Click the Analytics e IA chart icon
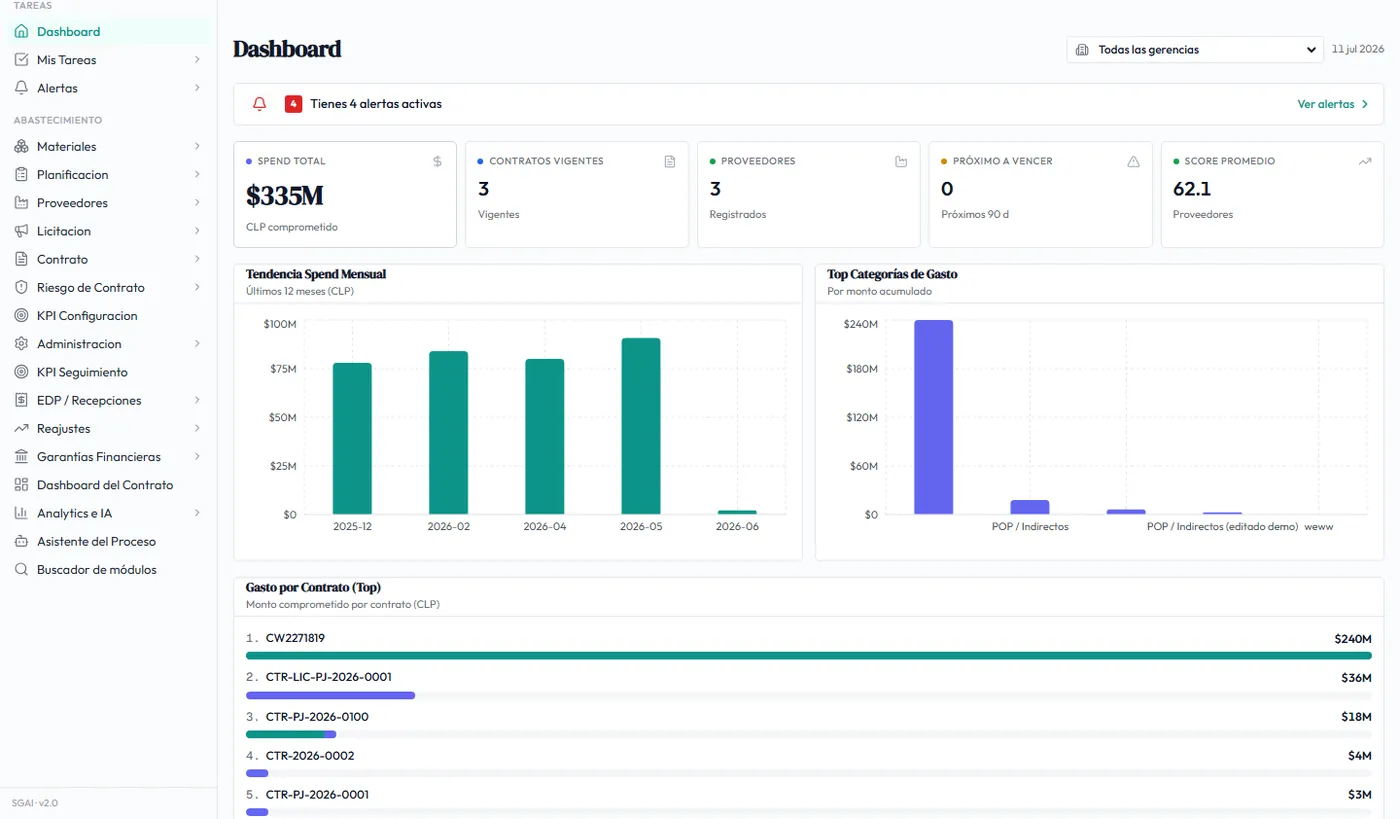 (21, 513)
